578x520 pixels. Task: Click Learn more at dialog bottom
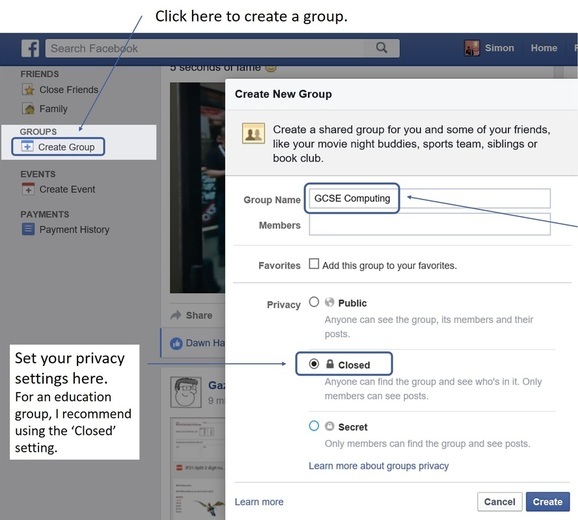pyautogui.click(x=259, y=502)
